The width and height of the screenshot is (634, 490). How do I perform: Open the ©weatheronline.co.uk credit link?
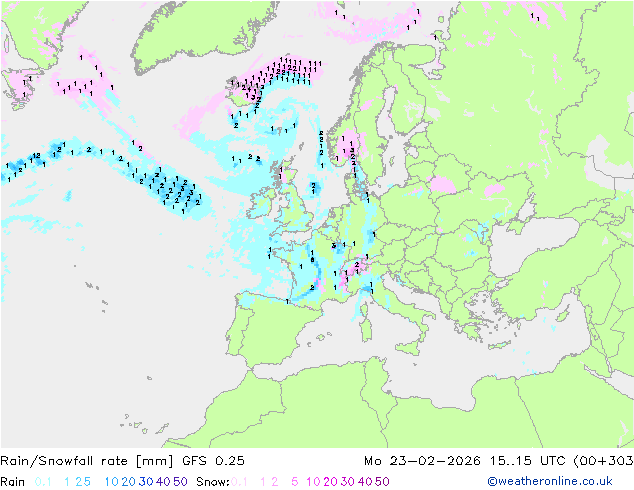550,482
